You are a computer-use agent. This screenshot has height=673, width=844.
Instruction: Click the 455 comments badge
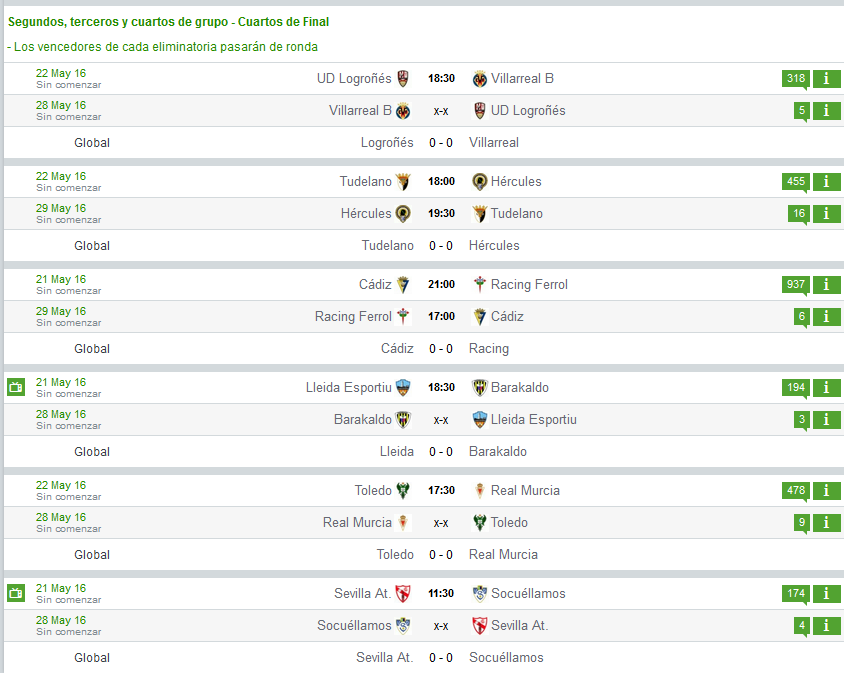click(x=796, y=181)
